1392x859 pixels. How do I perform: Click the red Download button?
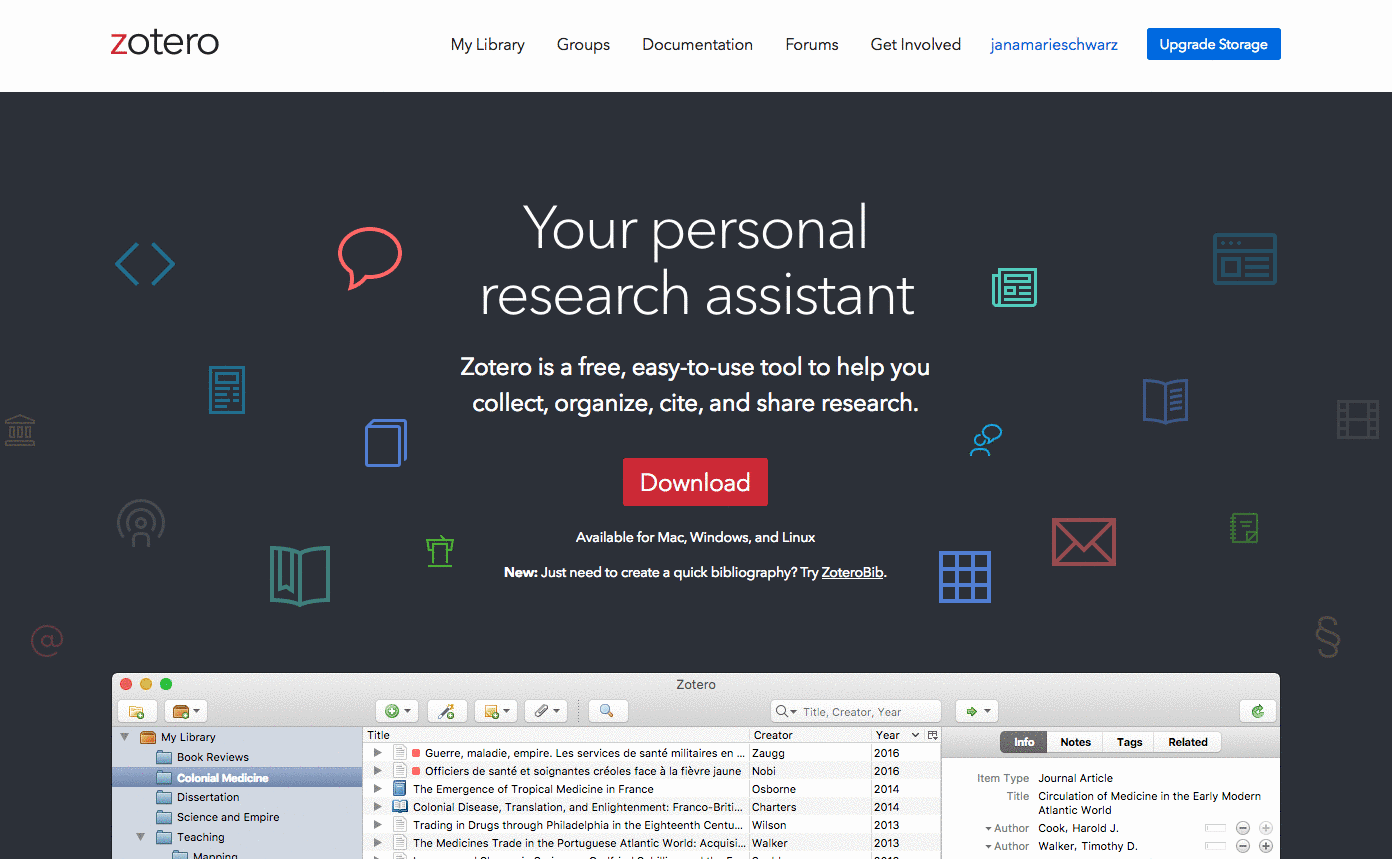coord(695,482)
